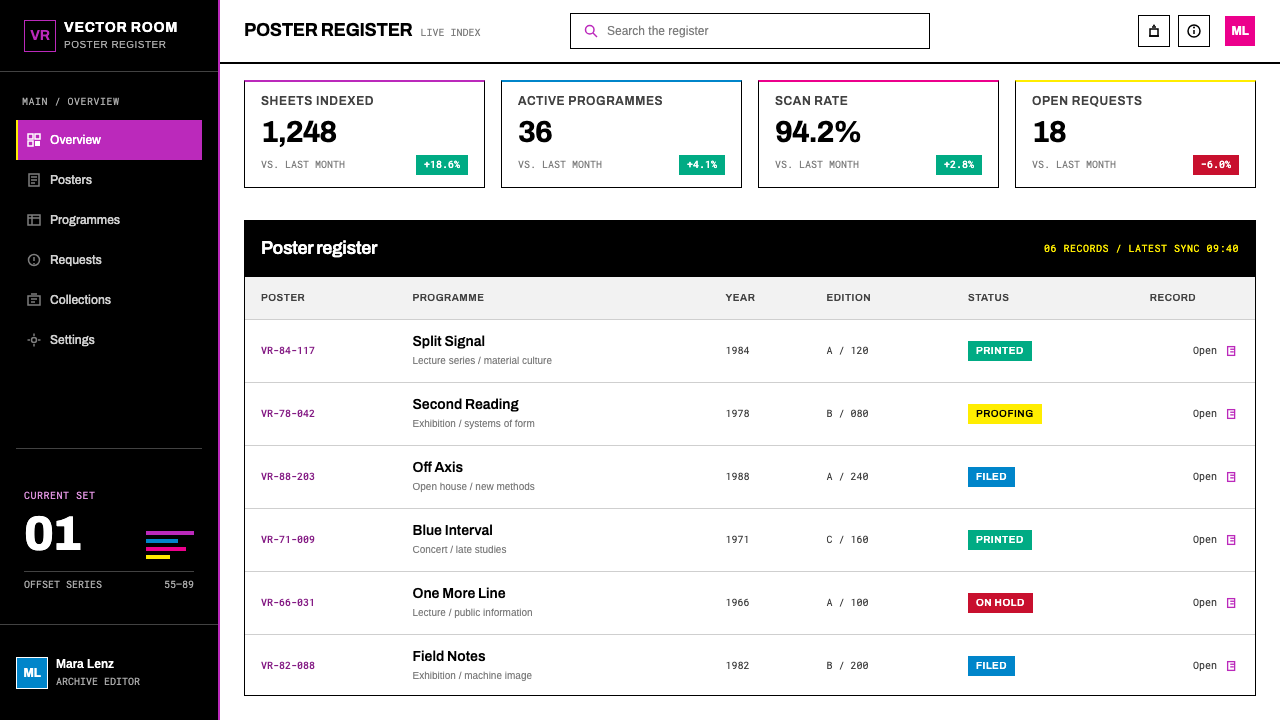The height and width of the screenshot is (720, 1280).
Task: Click the ON HOLD status badge
Action: pyautogui.click(x=1000, y=603)
